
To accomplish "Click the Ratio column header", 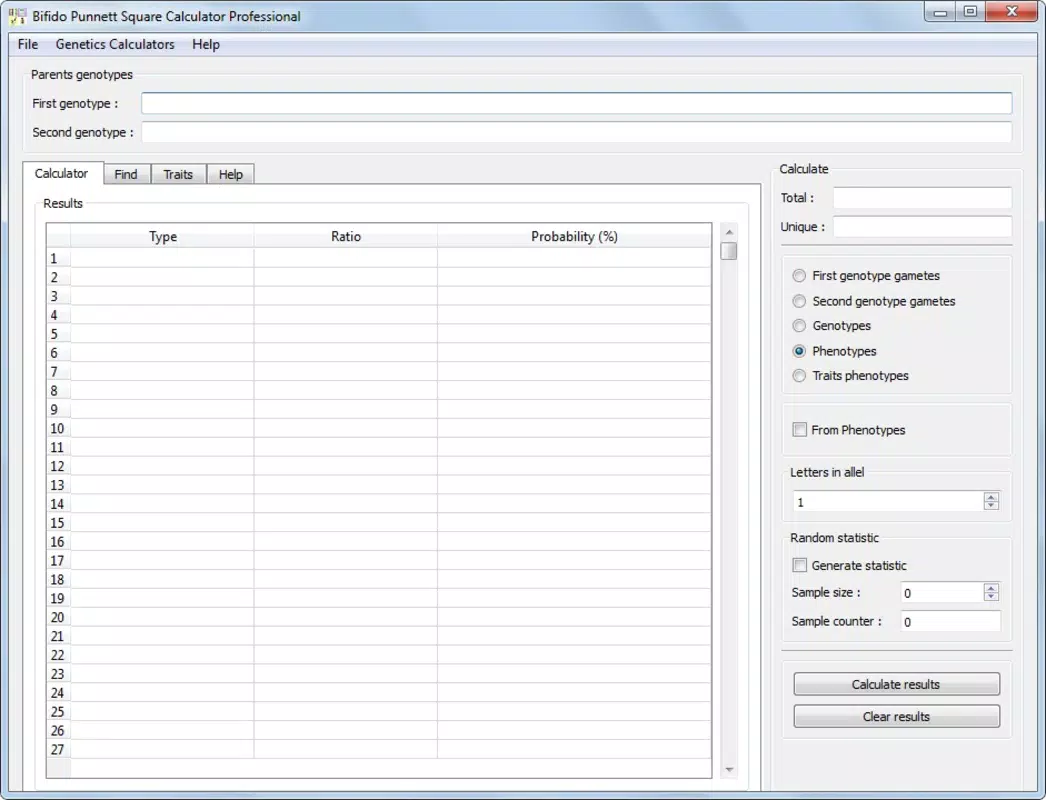I will [346, 236].
